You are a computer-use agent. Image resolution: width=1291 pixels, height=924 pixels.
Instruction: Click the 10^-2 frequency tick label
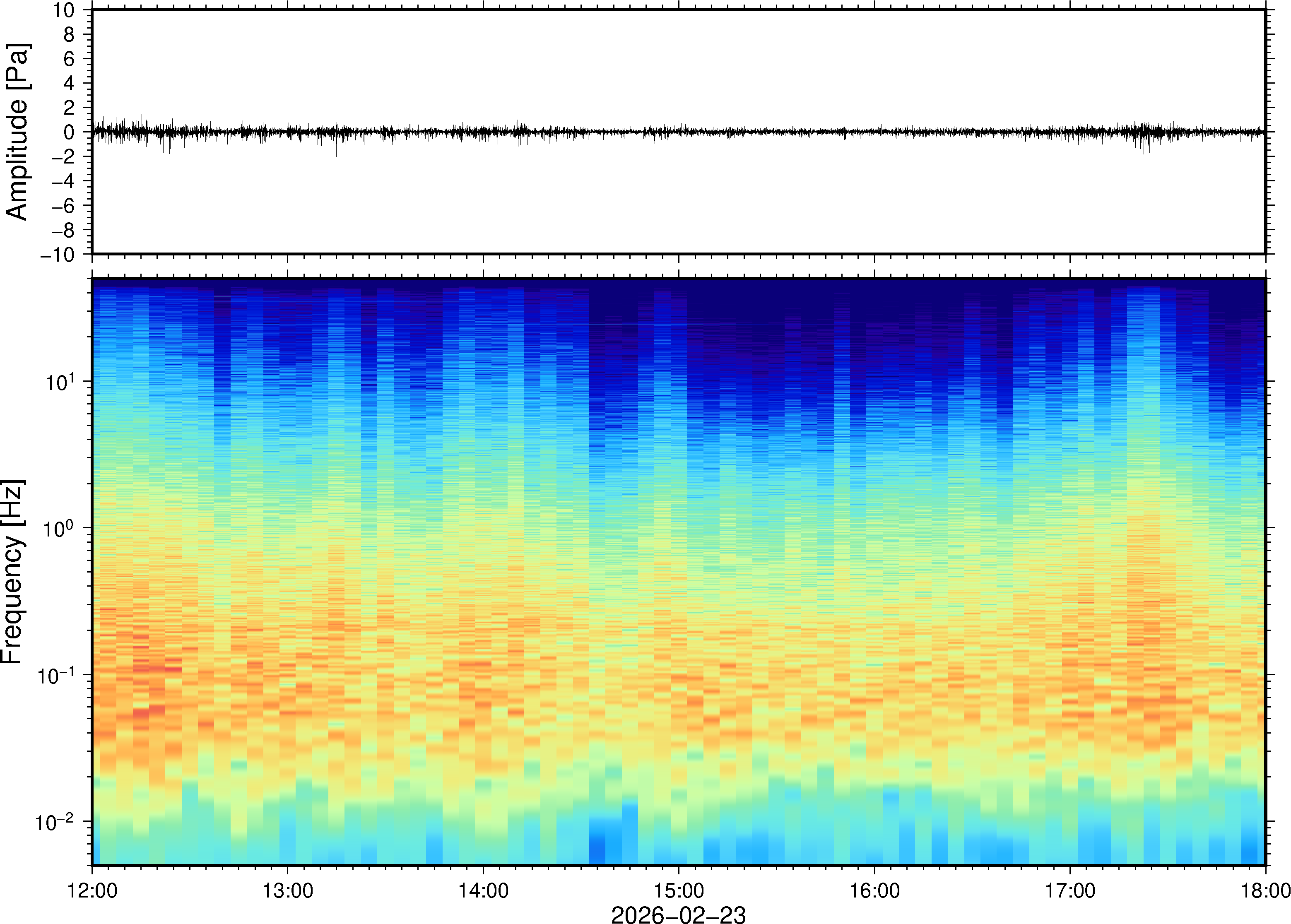click(x=55, y=822)
